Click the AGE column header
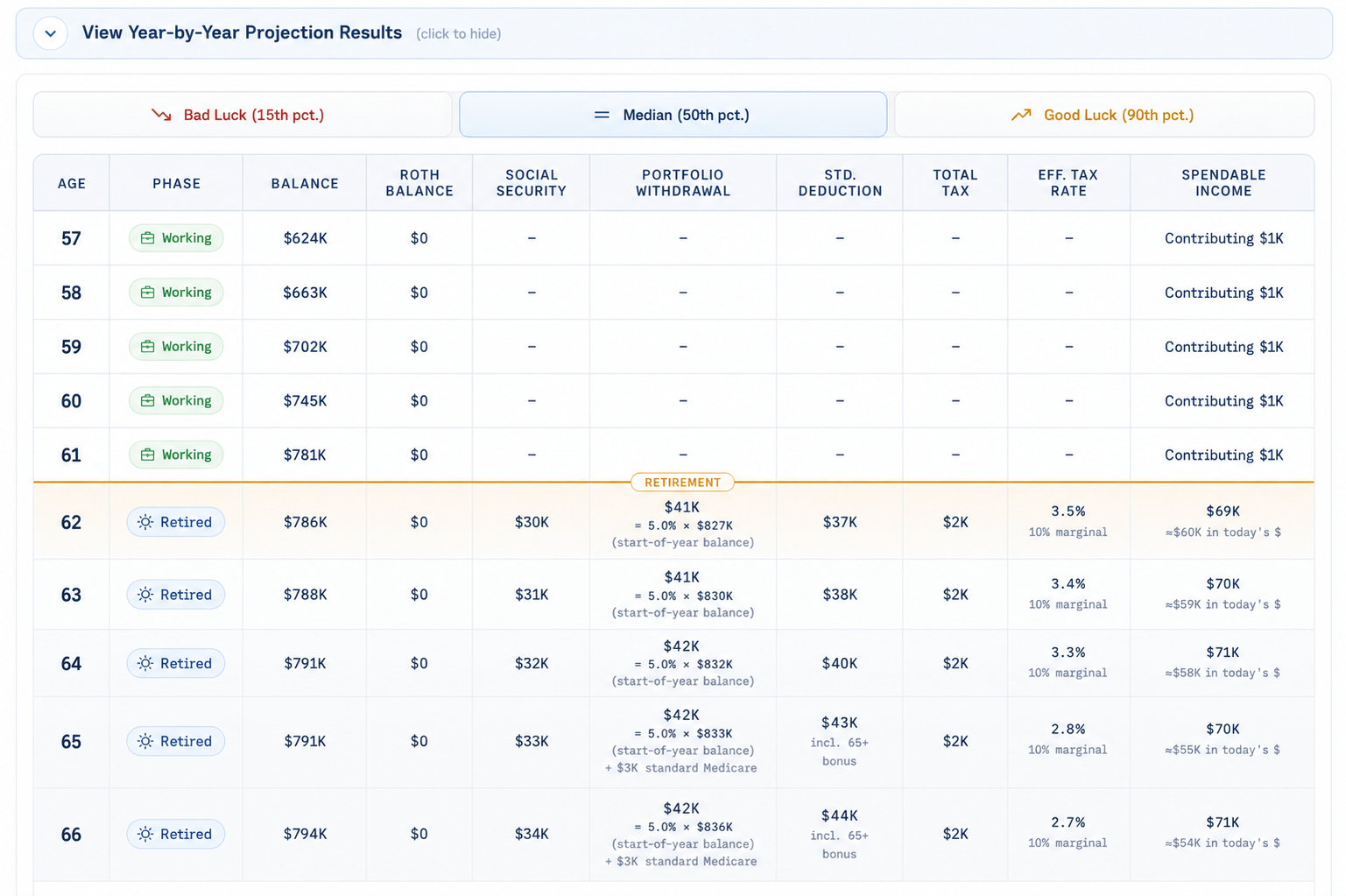Viewport: 1346px width, 896px height. (x=72, y=183)
